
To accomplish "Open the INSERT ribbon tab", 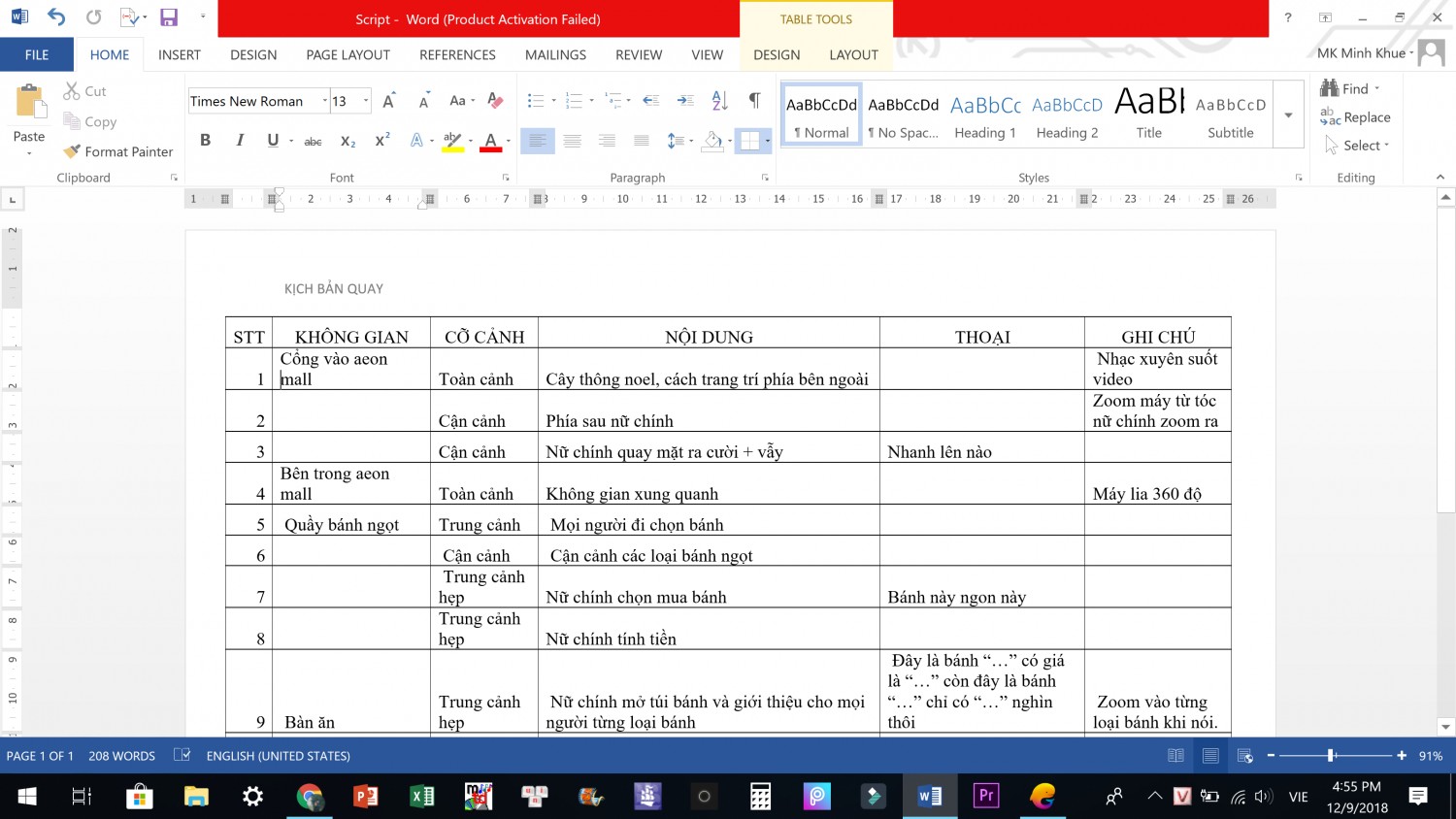I will coord(180,55).
